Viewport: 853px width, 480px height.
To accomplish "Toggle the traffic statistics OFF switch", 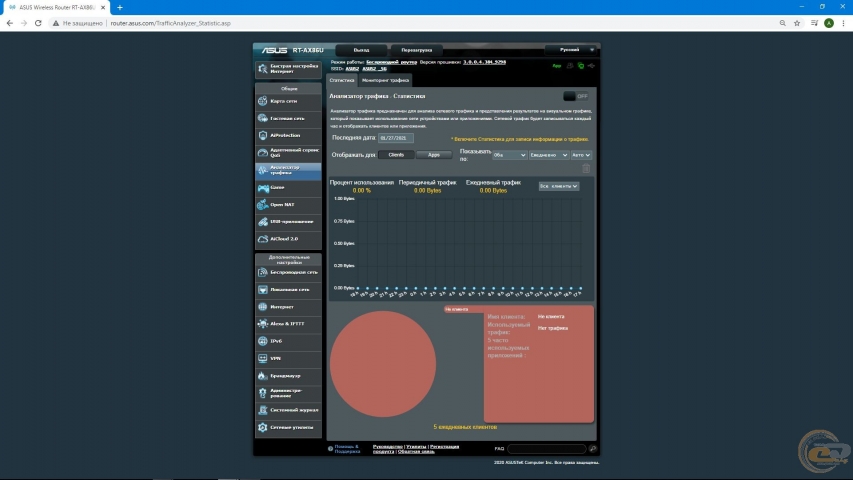I will (x=576, y=96).
